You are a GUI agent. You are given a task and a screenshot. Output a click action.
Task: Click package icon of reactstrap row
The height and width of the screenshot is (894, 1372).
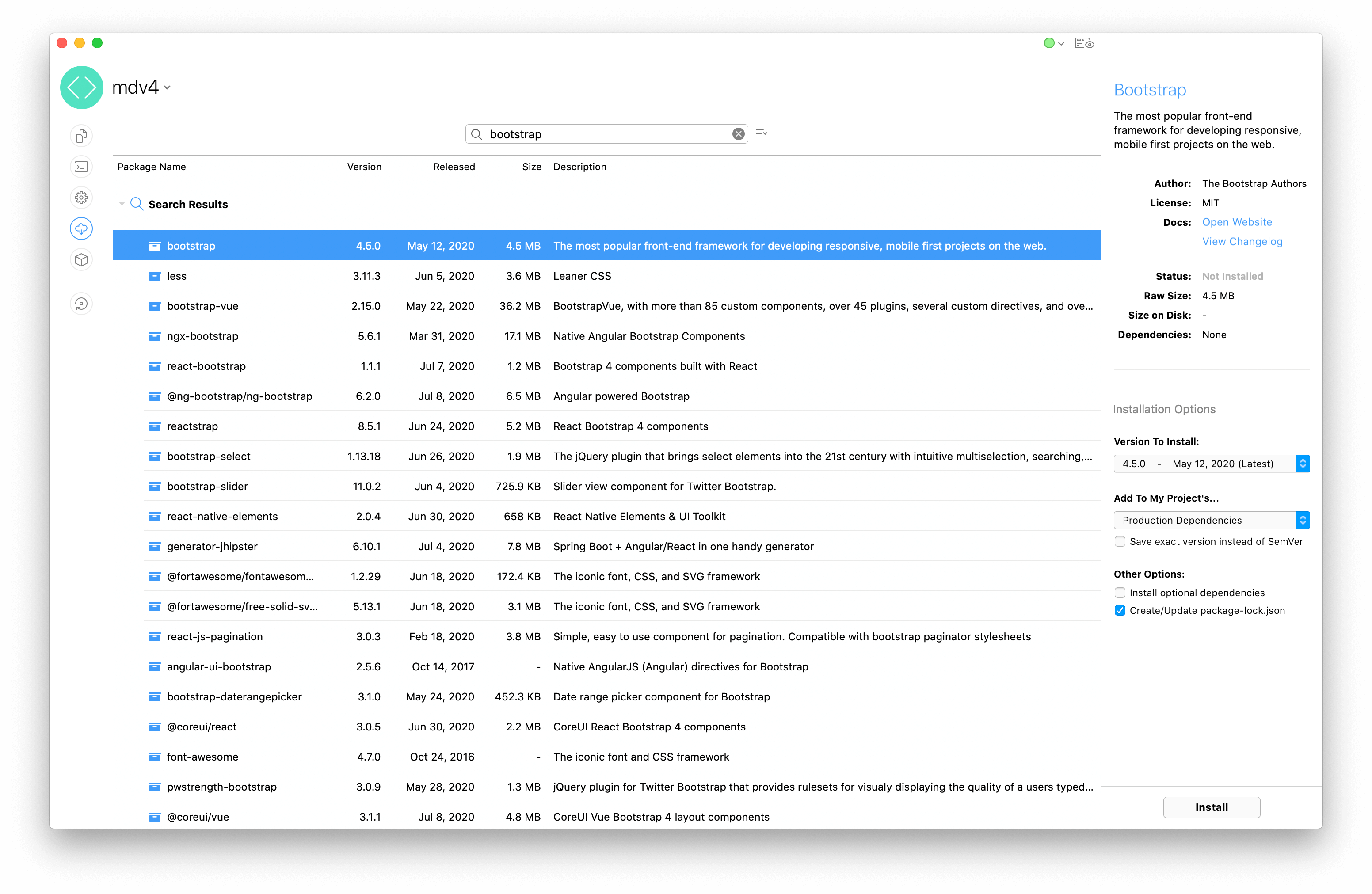tap(155, 426)
